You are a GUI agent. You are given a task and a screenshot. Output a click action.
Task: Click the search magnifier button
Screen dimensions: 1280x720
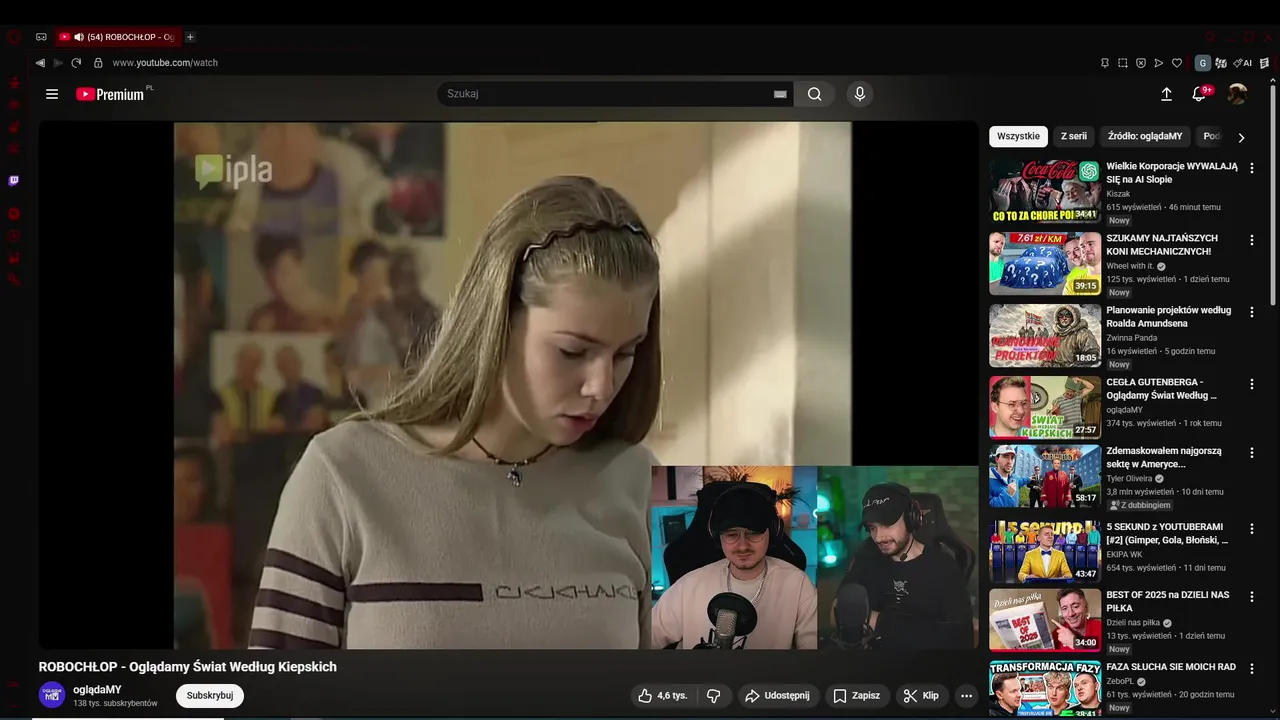pos(815,94)
